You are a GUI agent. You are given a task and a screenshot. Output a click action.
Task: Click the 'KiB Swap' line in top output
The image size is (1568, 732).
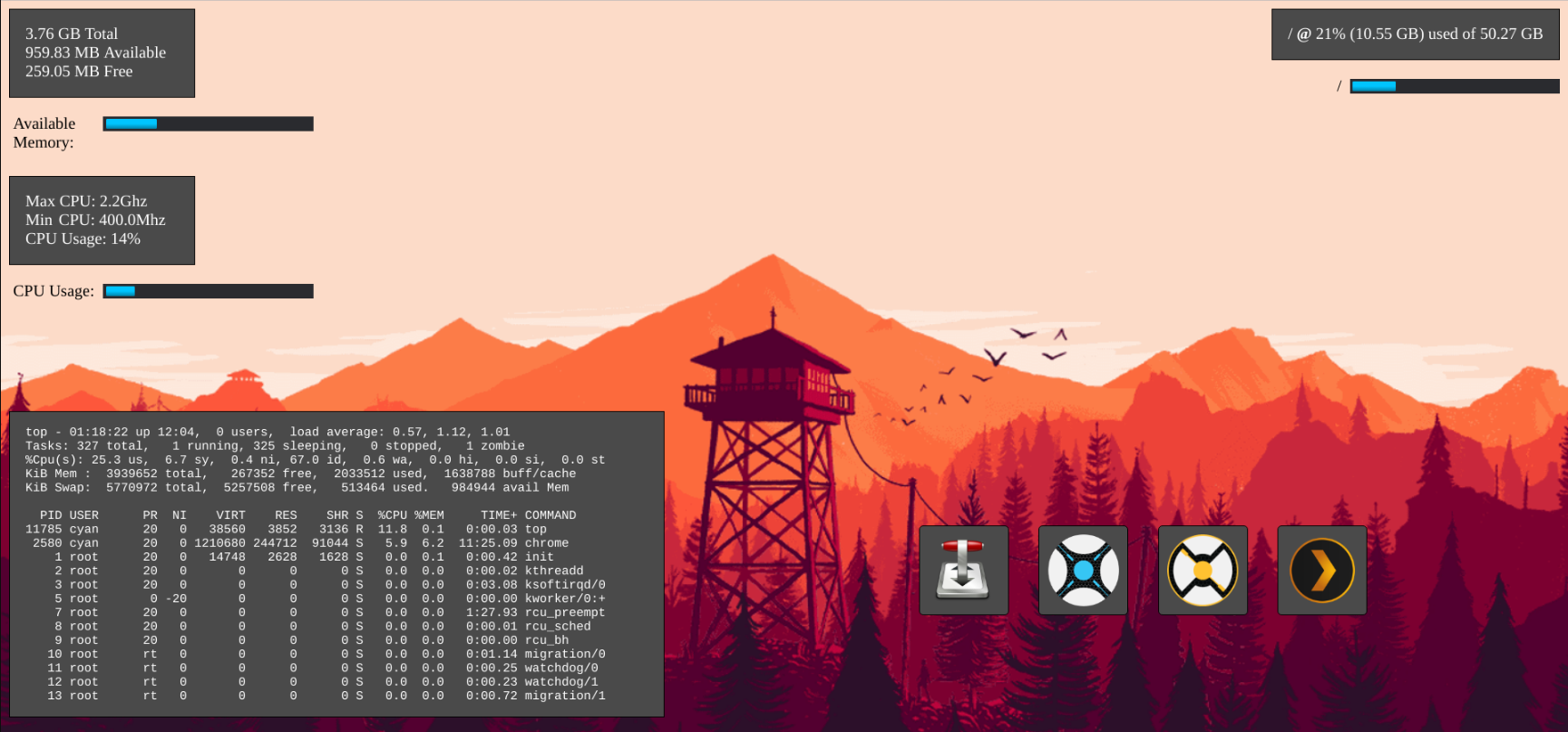[x=297, y=487]
